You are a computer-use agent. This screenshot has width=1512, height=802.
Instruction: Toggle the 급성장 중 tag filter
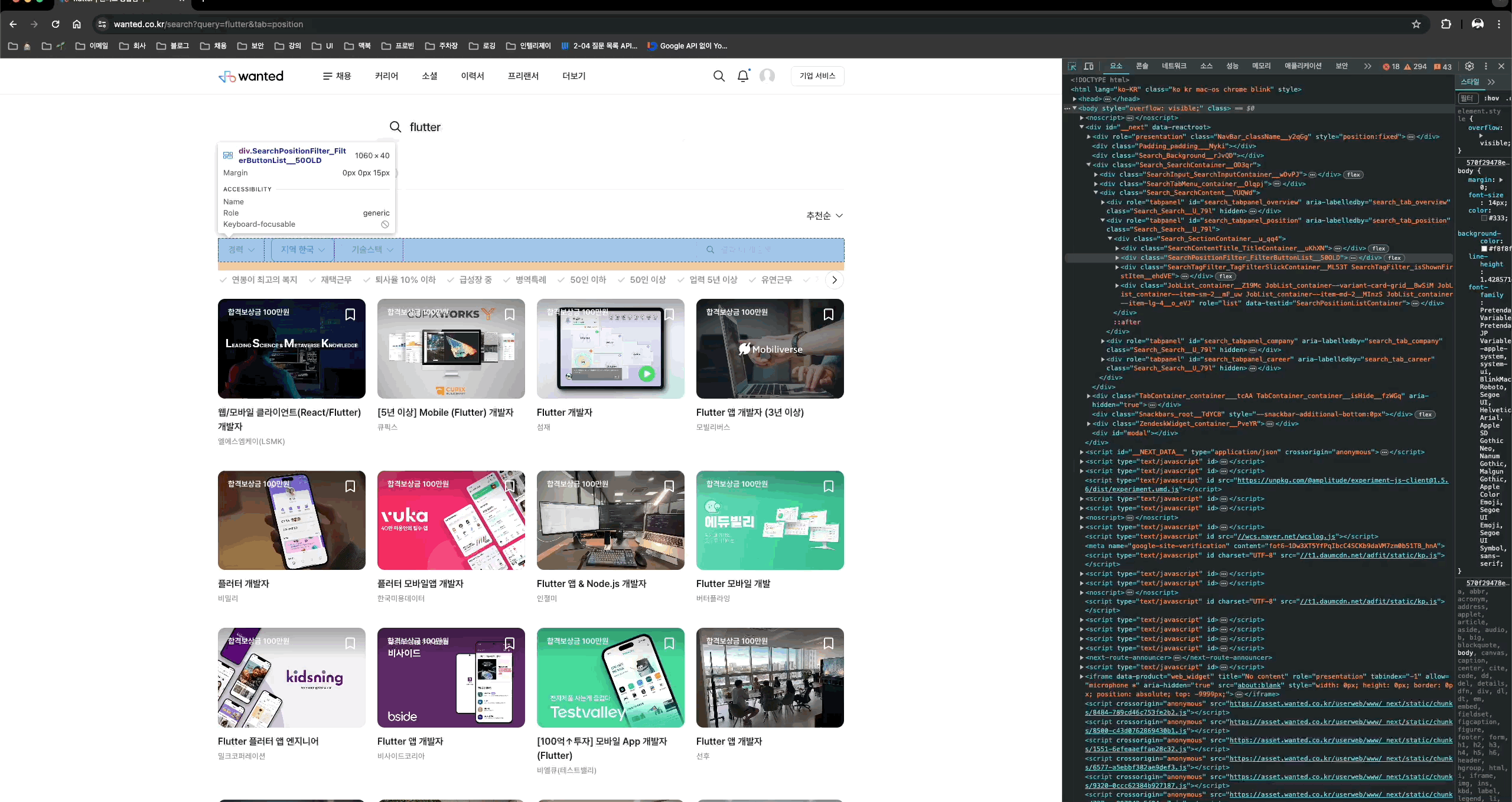coord(470,280)
